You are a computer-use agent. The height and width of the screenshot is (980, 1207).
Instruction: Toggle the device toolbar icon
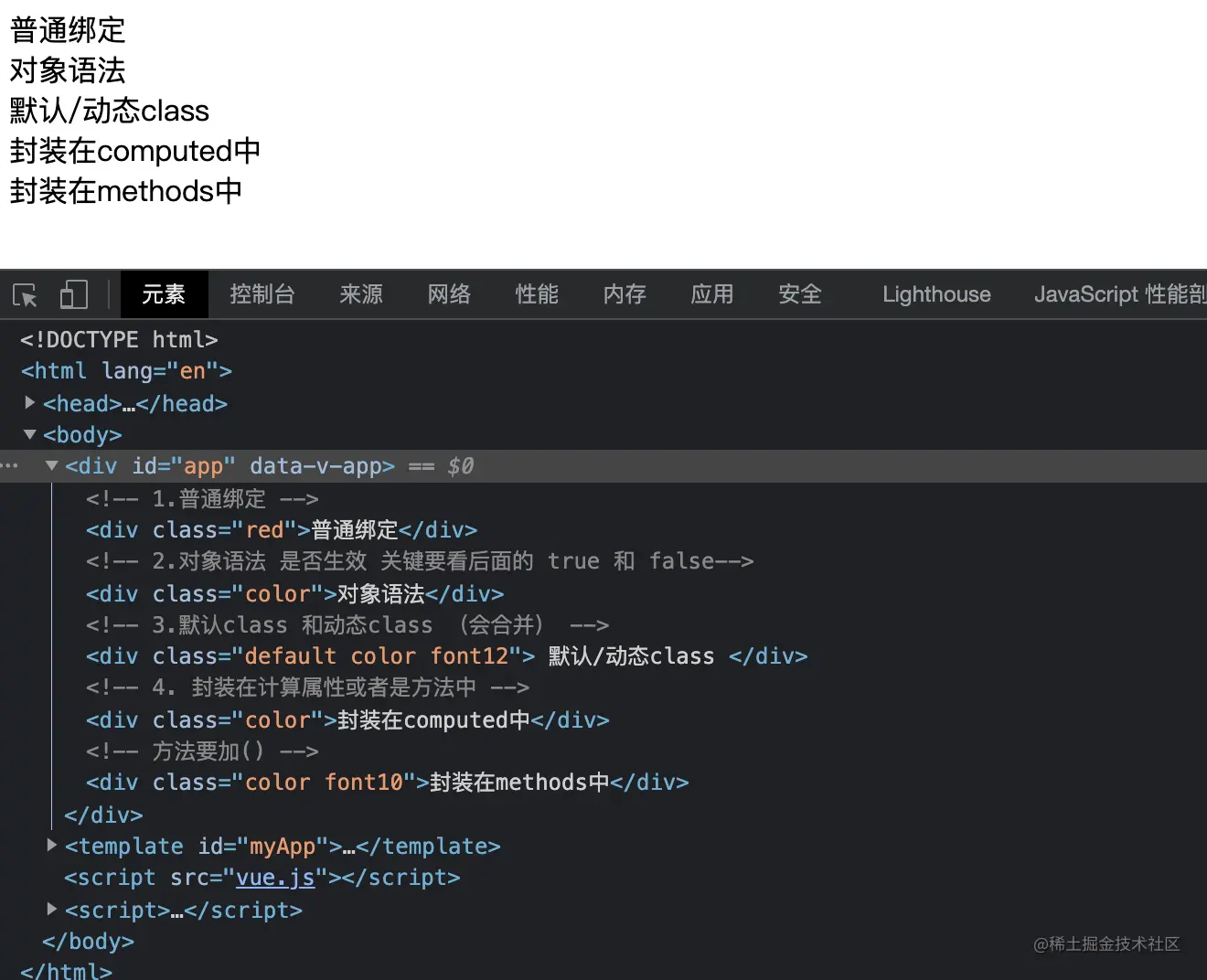(x=73, y=294)
